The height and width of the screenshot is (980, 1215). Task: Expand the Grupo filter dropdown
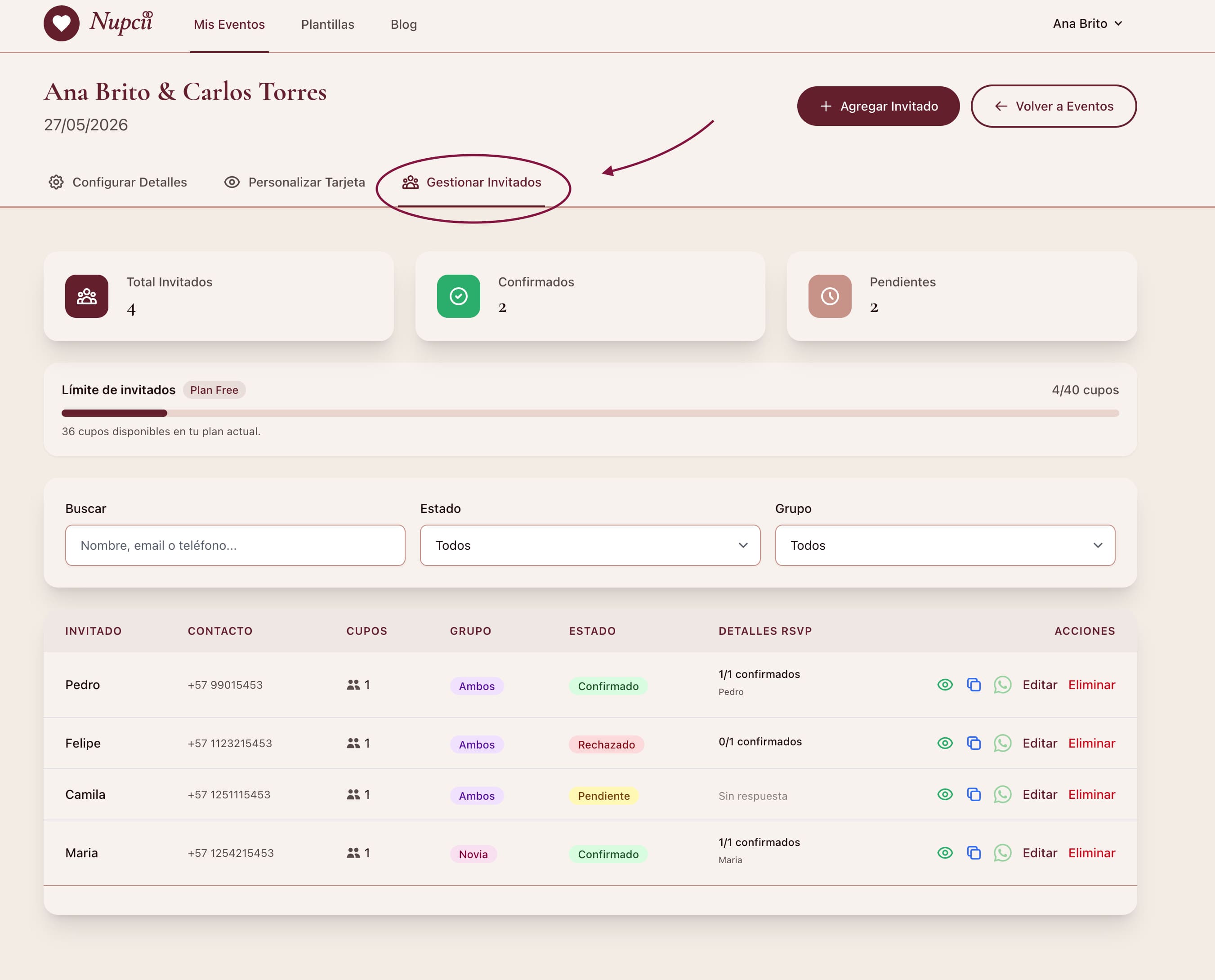click(x=945, y=545)
